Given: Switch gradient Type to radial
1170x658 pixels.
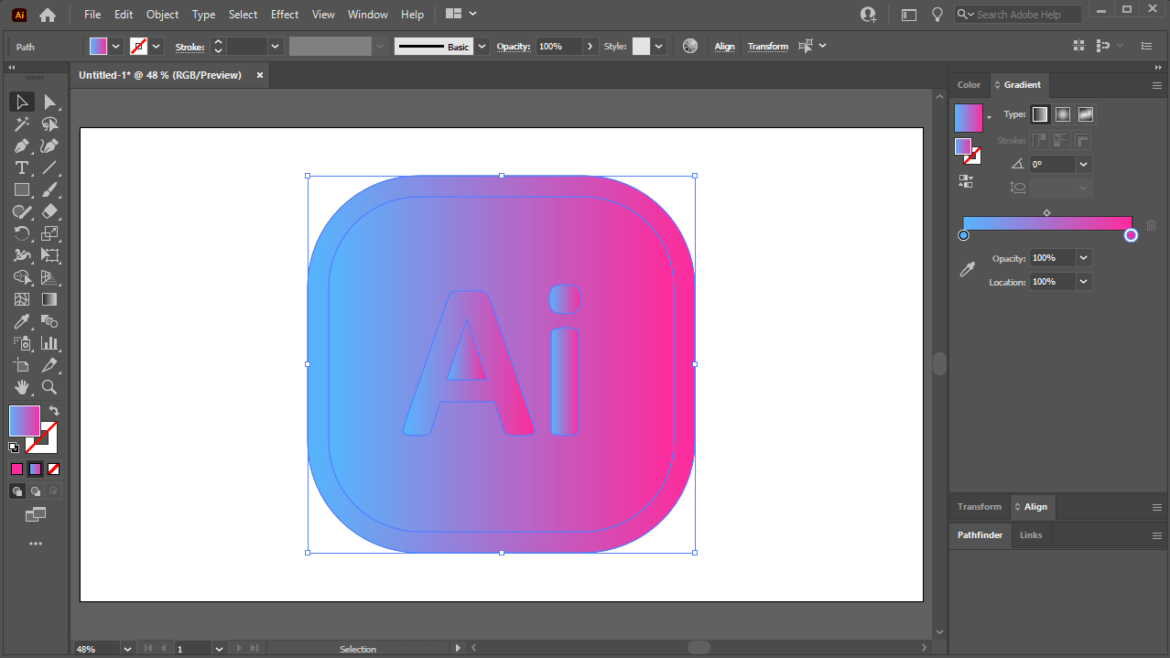Looking at the screenshot, I should point(1062,114).
